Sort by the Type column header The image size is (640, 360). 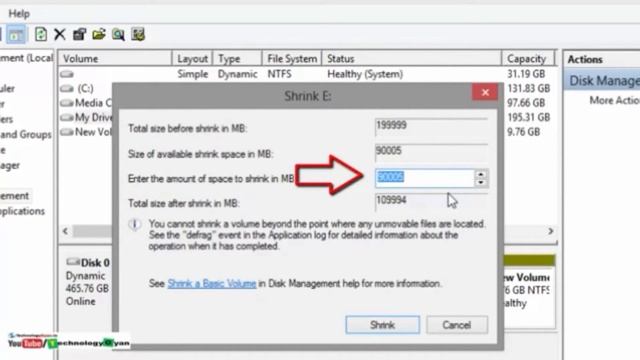click(237, 59)
